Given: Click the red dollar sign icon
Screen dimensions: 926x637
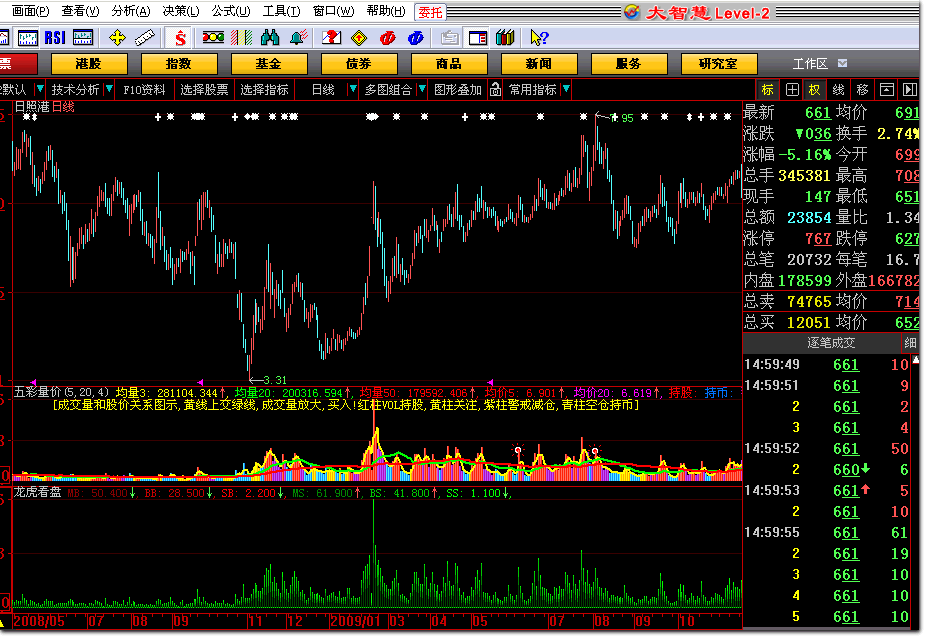Looking at the screenshot, I should point(181,38).
